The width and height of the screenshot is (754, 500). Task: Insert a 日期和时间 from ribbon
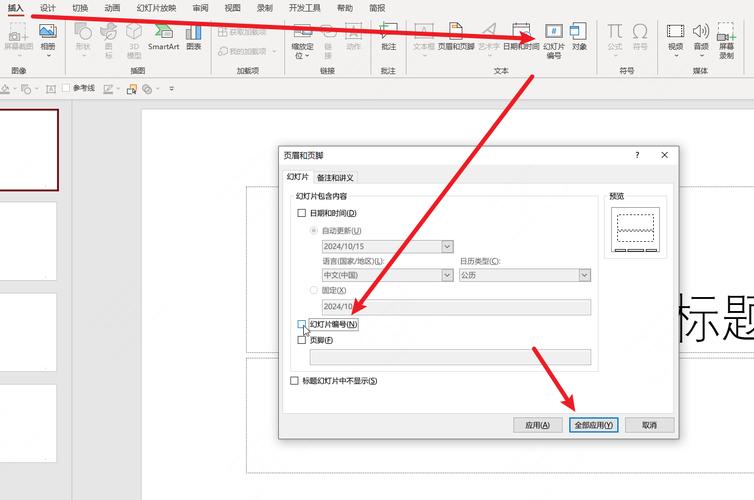[x=520, y=37]
